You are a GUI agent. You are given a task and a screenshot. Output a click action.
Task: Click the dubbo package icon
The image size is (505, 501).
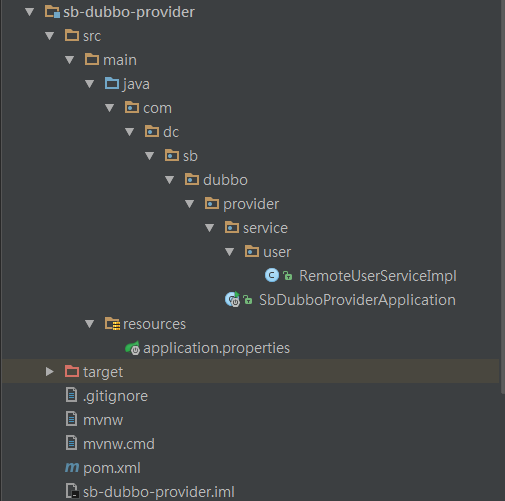(x=192, y=179)
